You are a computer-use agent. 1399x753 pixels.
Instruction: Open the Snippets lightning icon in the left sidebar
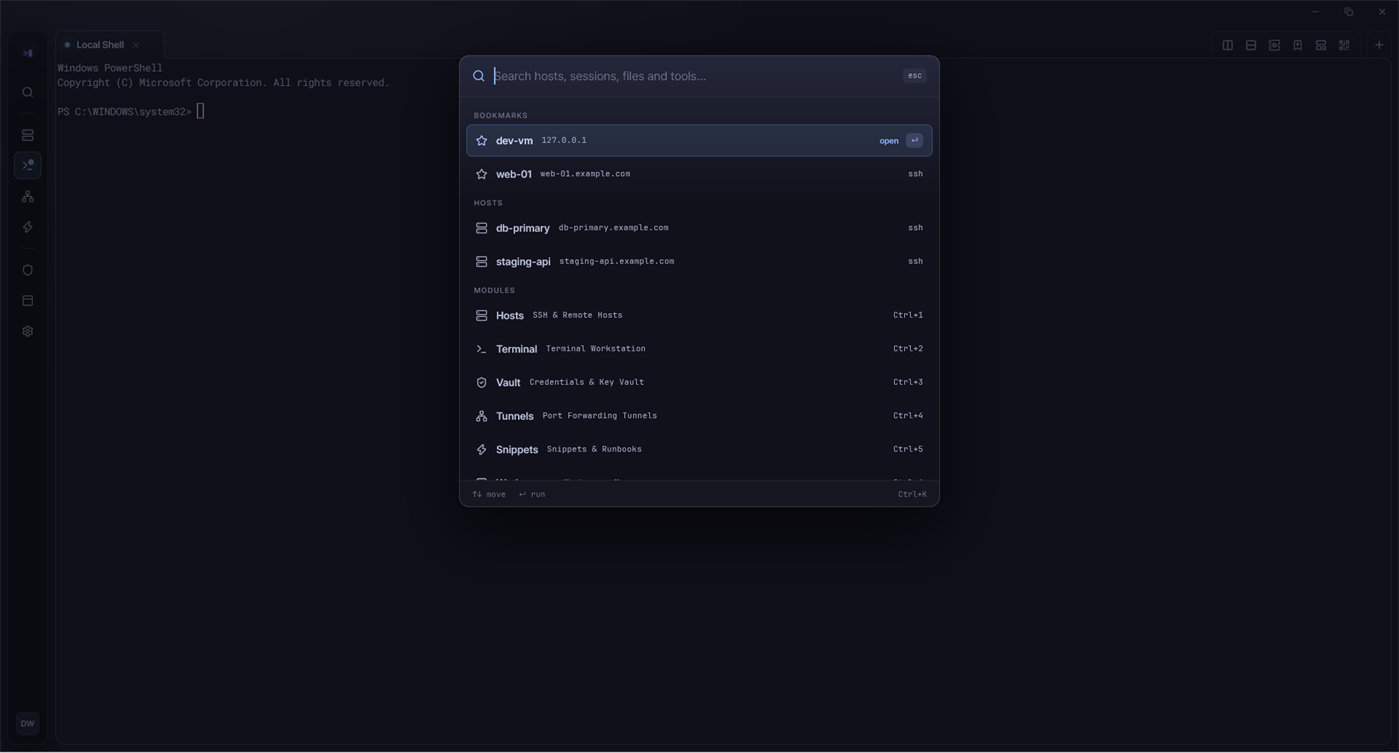tap(28, 227)
